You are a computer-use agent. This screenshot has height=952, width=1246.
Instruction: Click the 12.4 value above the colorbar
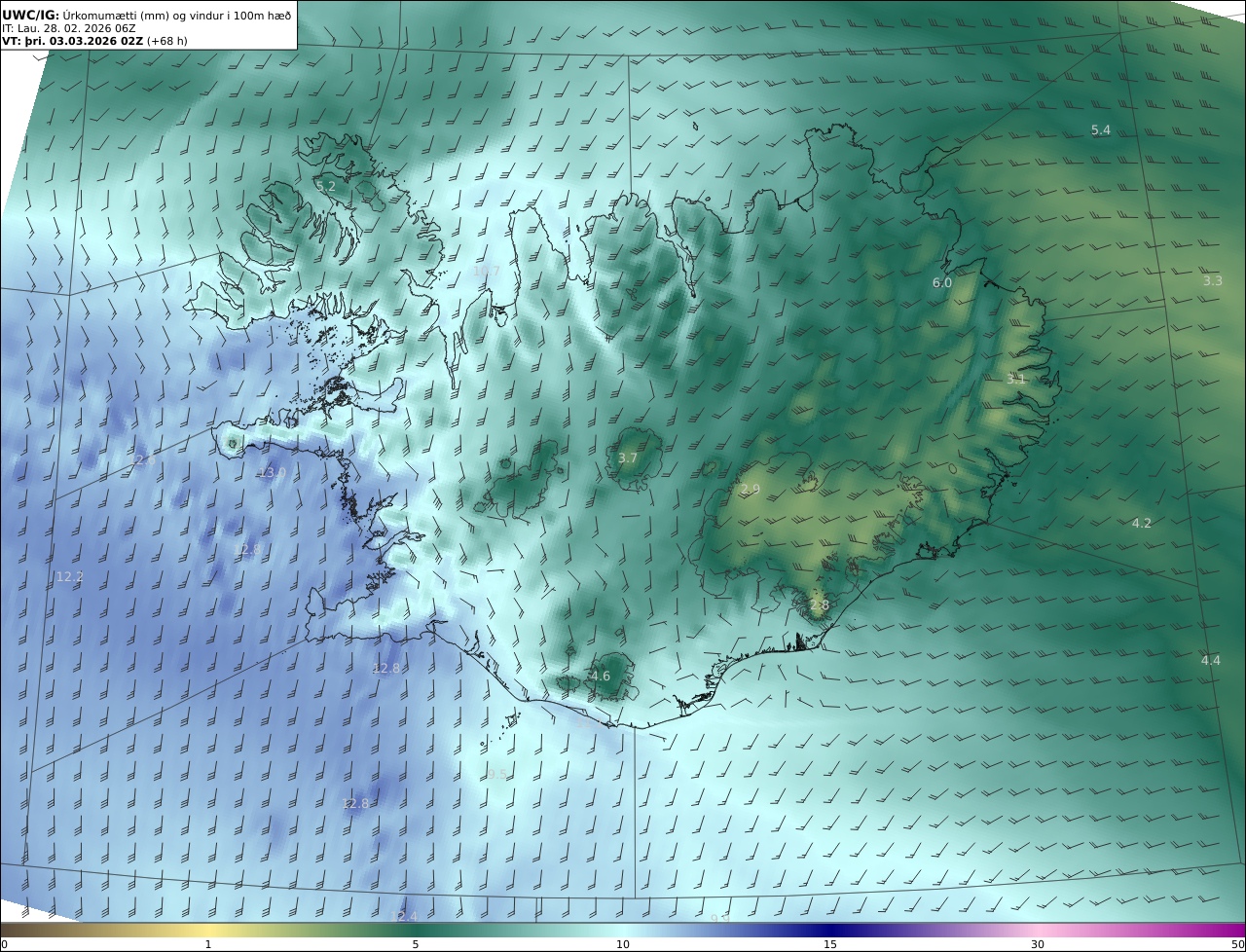click(403, 916)
